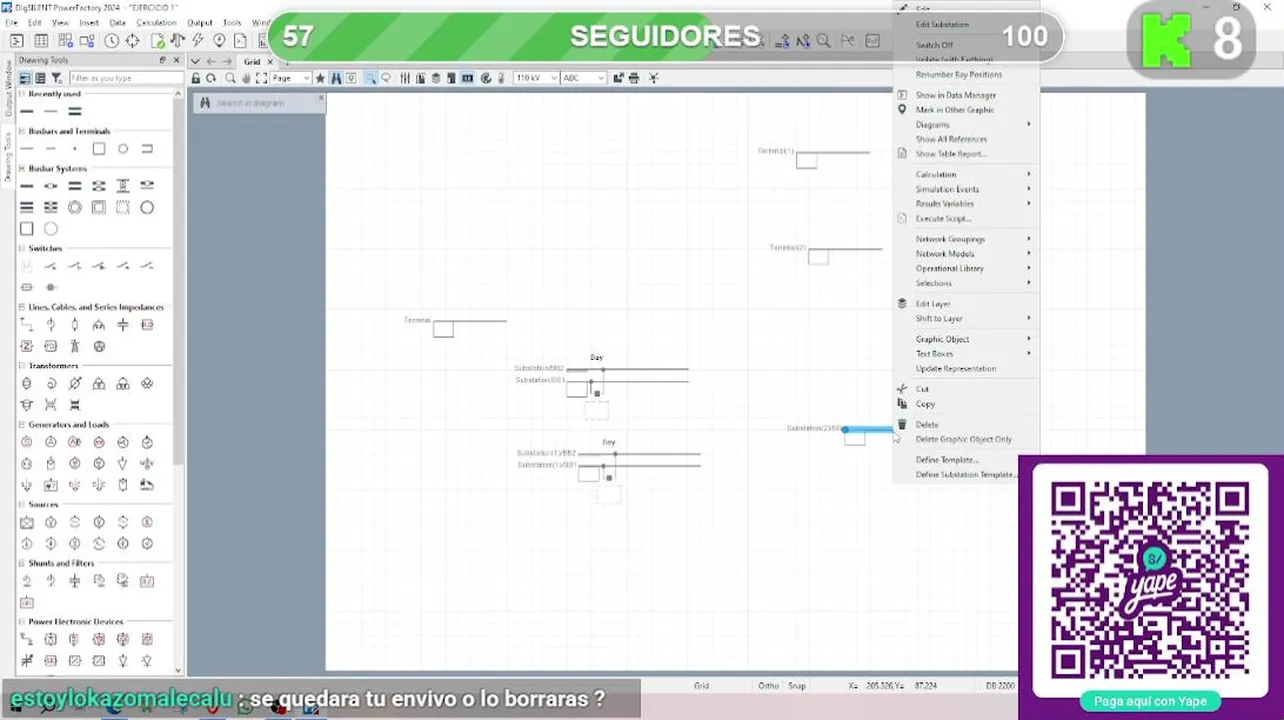The height and width of the screenshot is (720, 1284).
Task: Pick the first Power Electronic Devices symbol
Action: pos(27,639)
